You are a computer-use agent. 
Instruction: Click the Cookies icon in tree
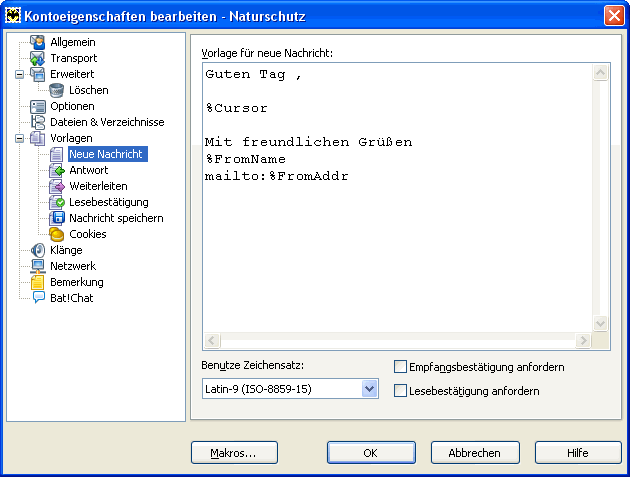57,234
